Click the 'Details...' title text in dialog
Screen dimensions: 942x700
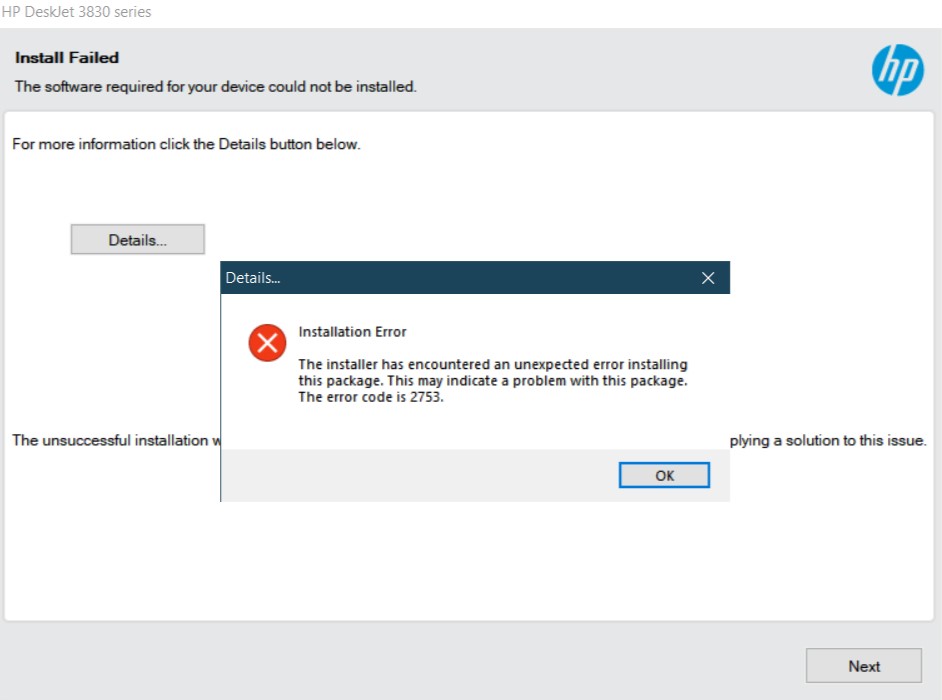click(253, 278)
